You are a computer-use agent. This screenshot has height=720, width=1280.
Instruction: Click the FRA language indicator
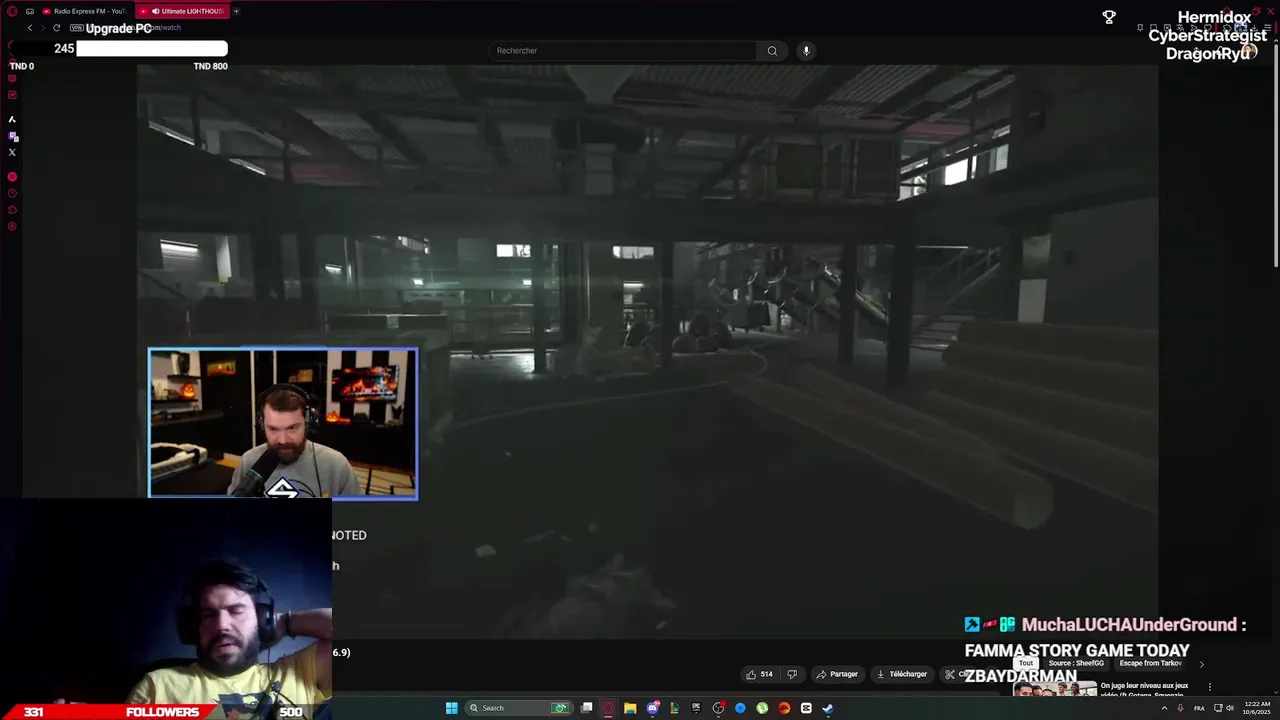tap(1199, 708)
